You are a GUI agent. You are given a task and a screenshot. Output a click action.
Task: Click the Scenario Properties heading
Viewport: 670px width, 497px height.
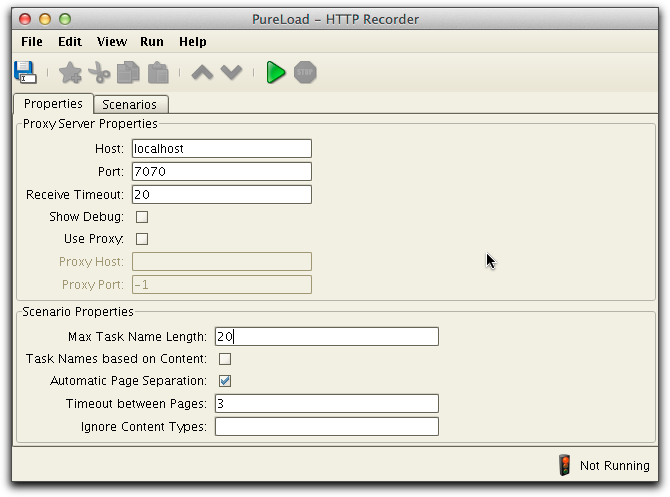click(78, 312)
